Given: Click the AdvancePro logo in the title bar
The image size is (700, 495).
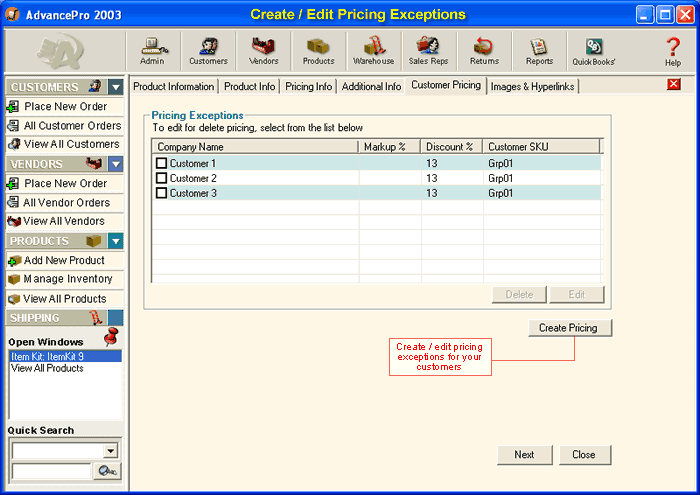Looking at the screenshot, I should tap(12, 14).
